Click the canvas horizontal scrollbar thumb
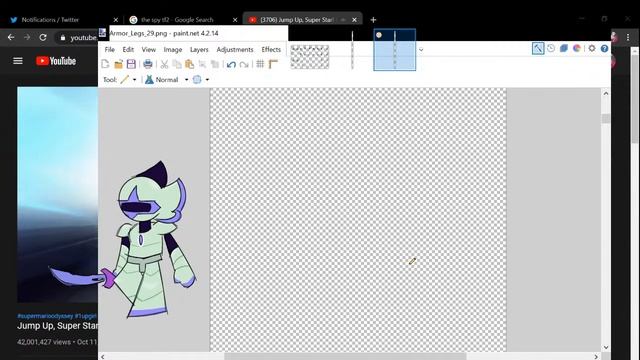Screen dimensions: 640x360 coord(345,357)
